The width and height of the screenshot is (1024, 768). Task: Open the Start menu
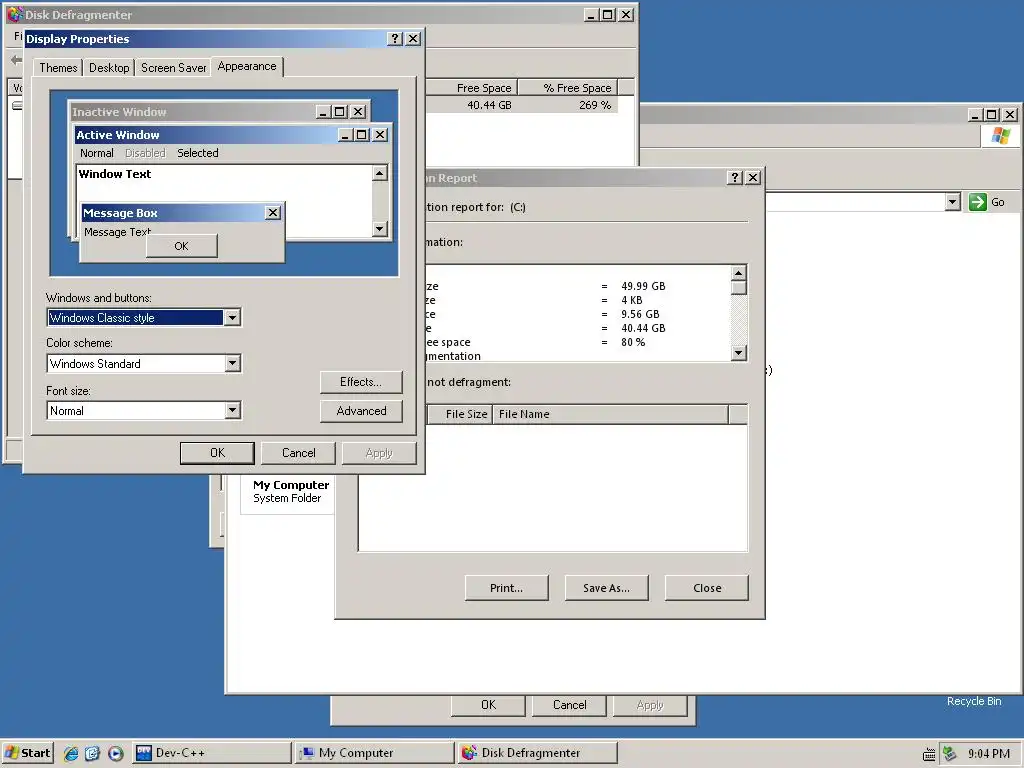(x=27, y=753)
